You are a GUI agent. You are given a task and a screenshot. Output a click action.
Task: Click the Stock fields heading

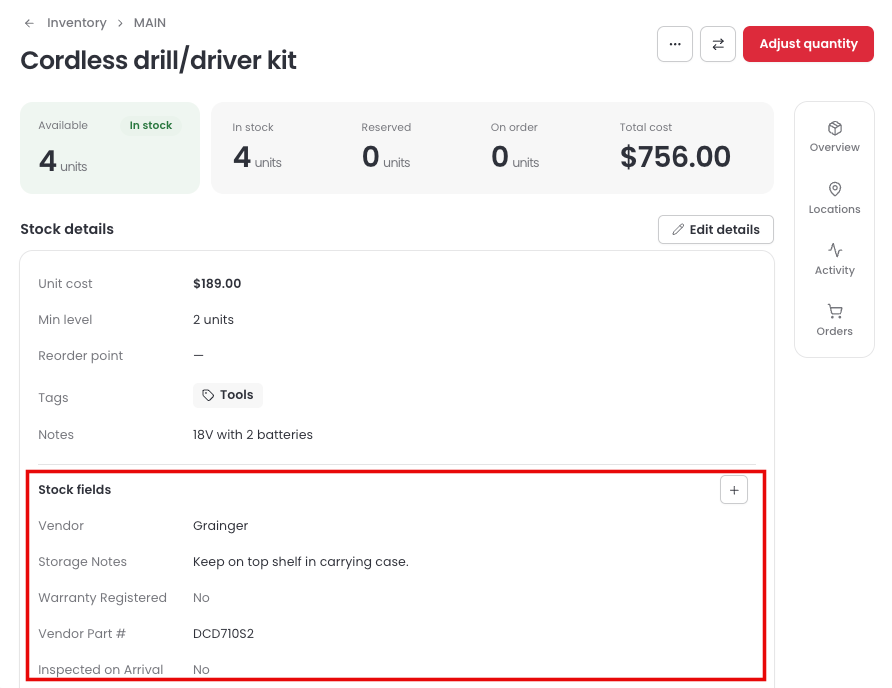click(75, 489)
